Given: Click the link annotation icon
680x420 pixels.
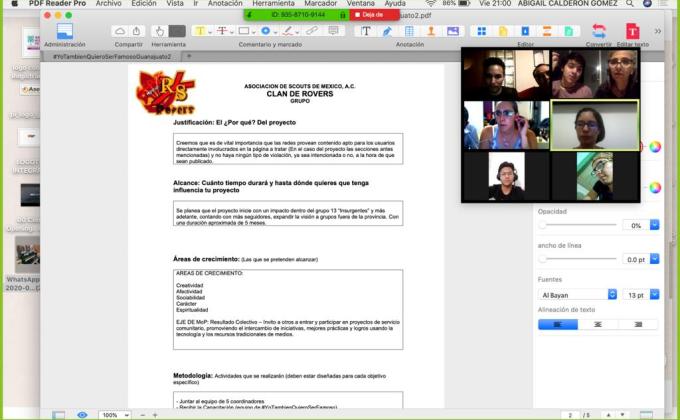Looking at the screenshot, I should click(311, 31).
